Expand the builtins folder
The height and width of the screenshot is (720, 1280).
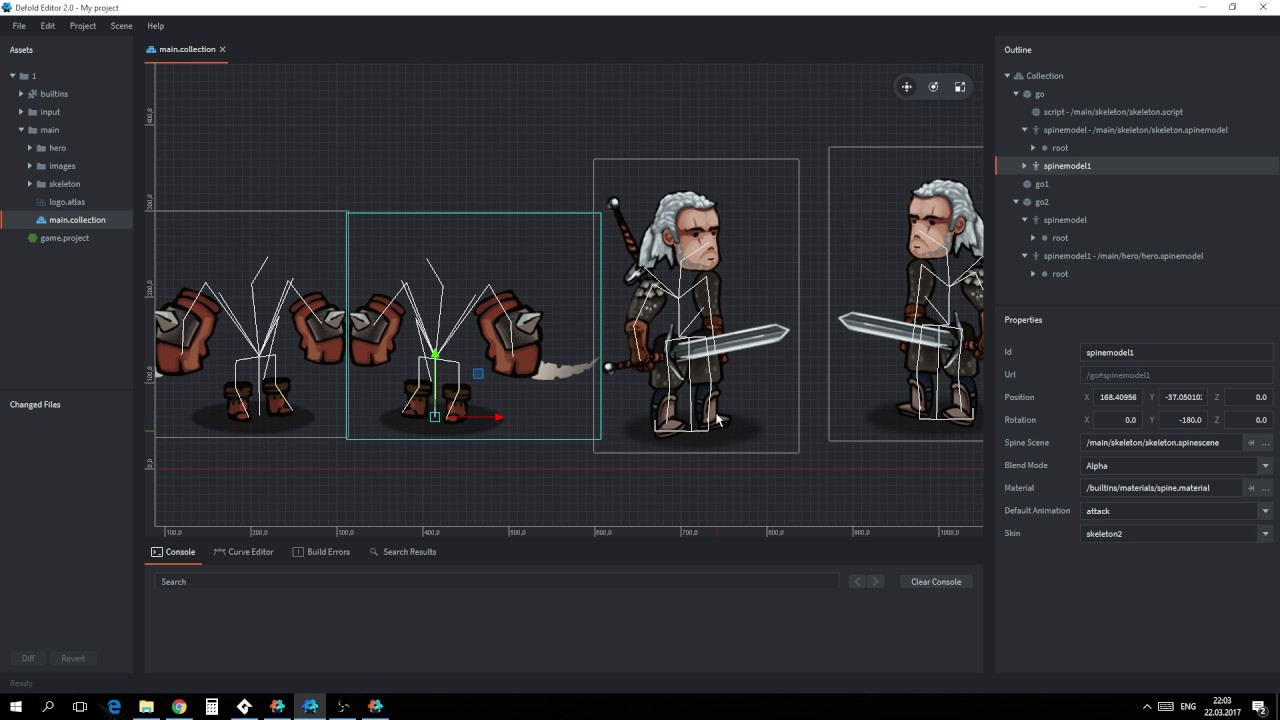(21, 94)
